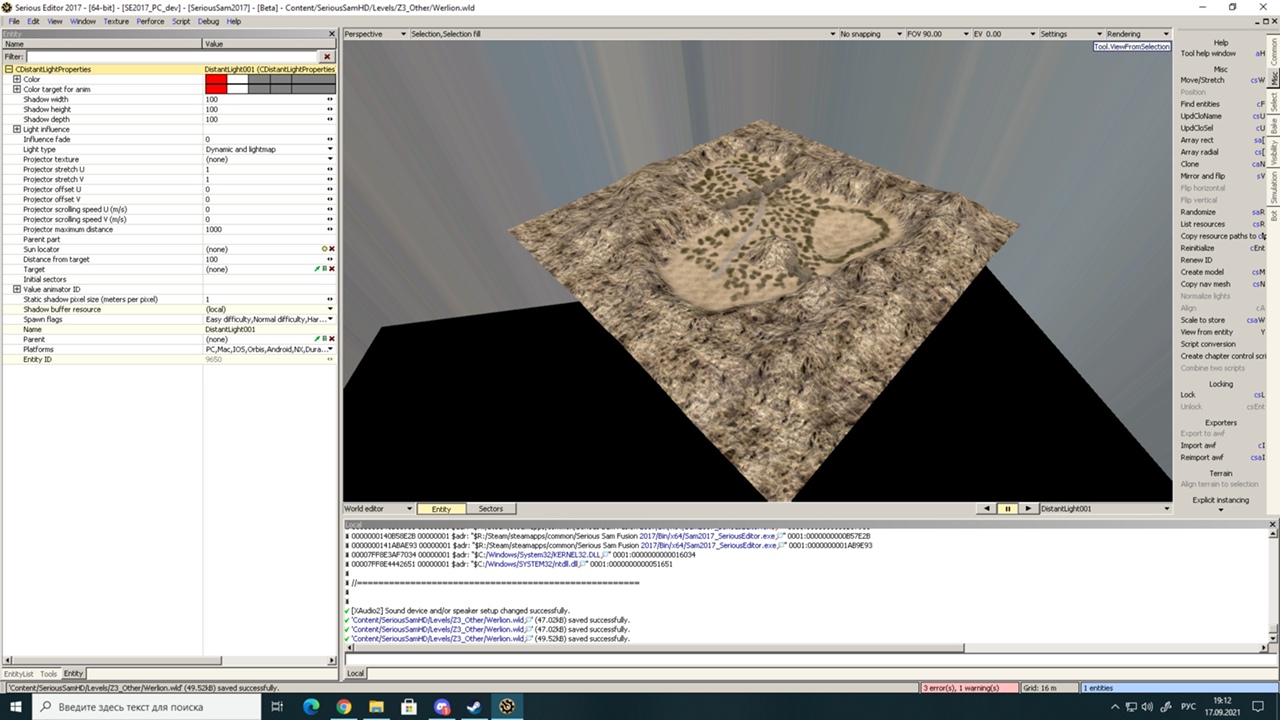Click the previous arrow next to pause

coord(987,509)
